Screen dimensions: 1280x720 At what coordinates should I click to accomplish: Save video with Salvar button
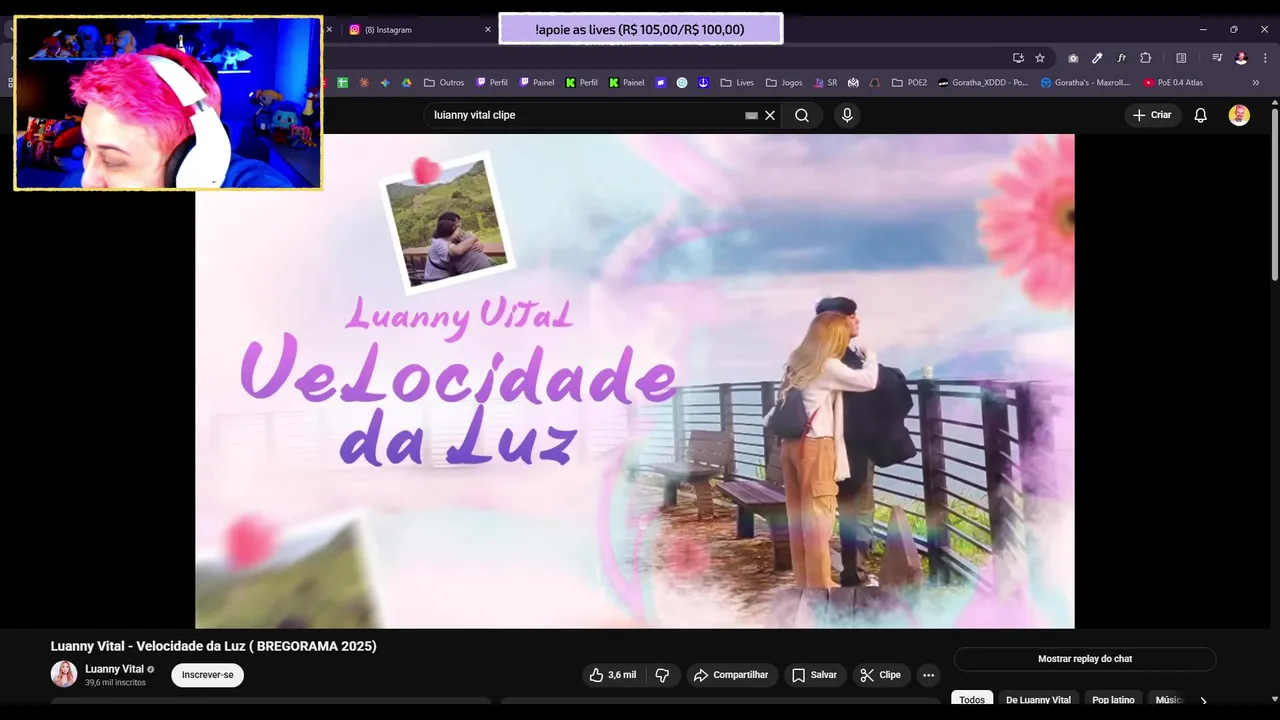pos(815,675)
